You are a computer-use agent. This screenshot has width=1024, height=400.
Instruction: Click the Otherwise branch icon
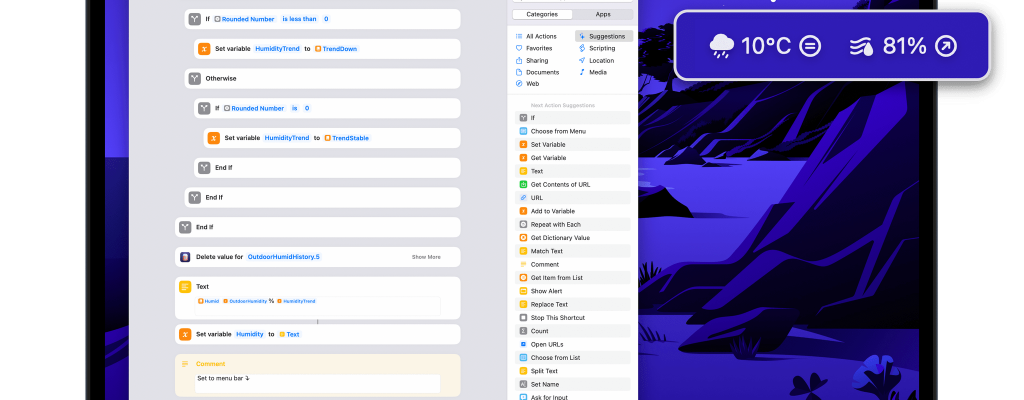coord(194,78)
